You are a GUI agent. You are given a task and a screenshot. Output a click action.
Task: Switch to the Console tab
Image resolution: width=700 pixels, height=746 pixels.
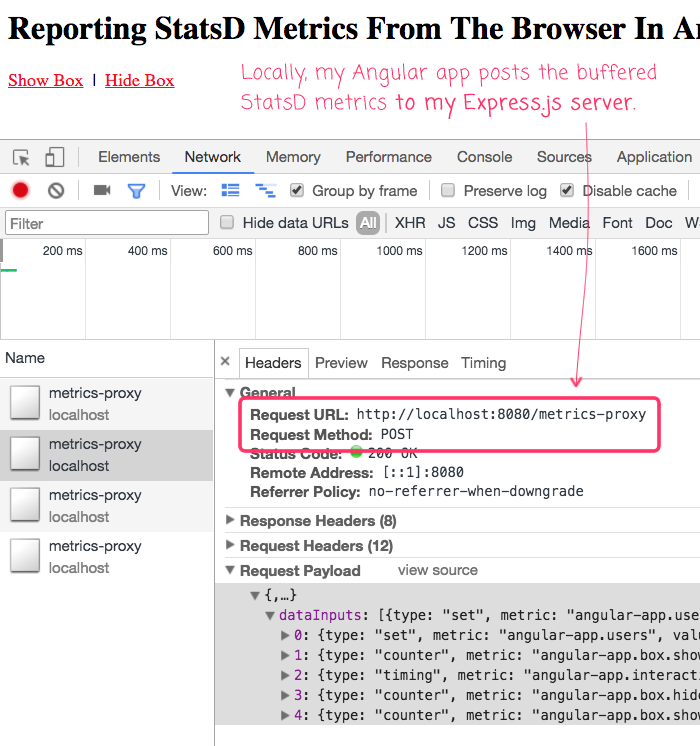coord(484,157)
